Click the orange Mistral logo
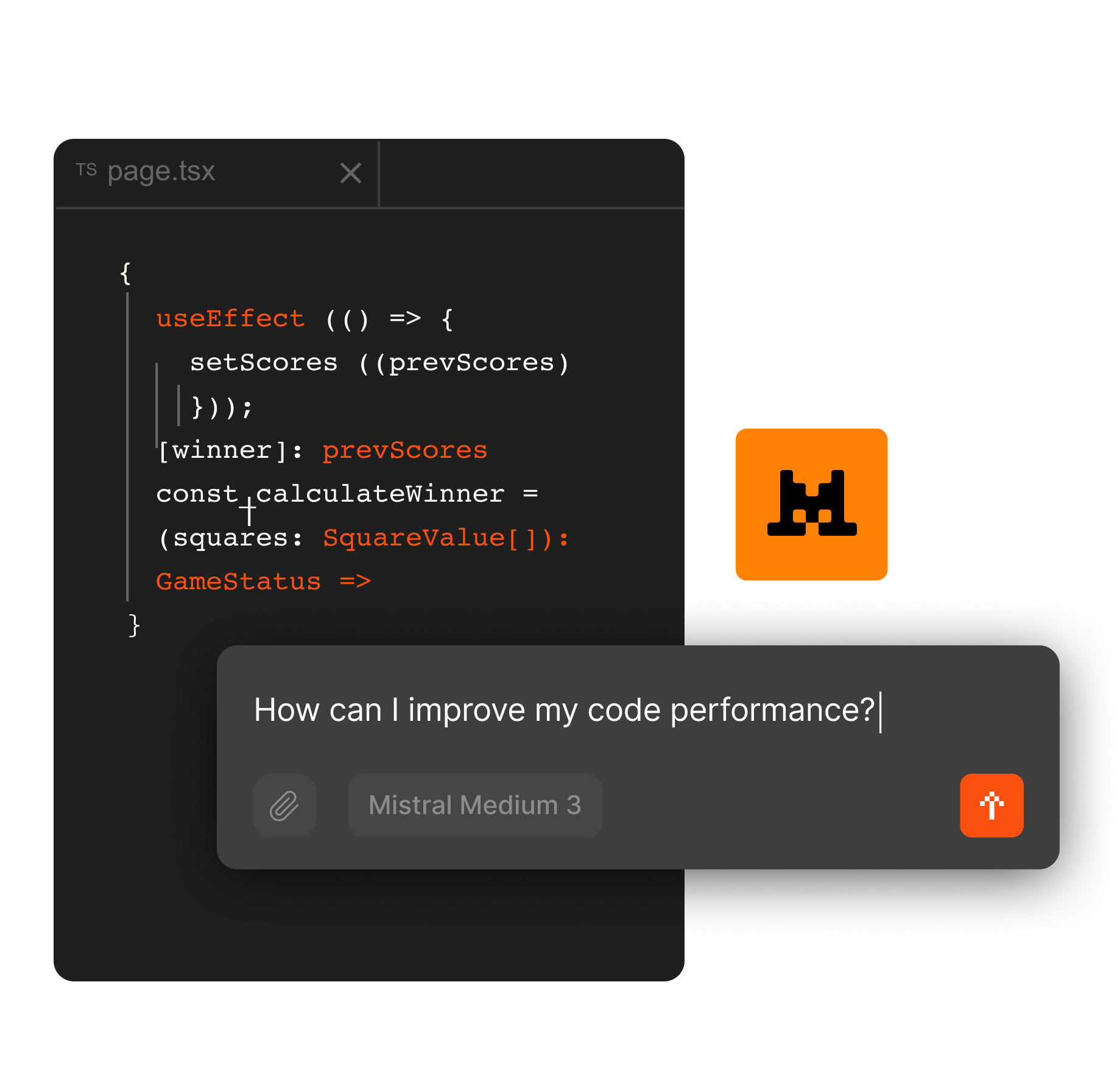The image size is (1120, 1091). [x=811, y=504]
